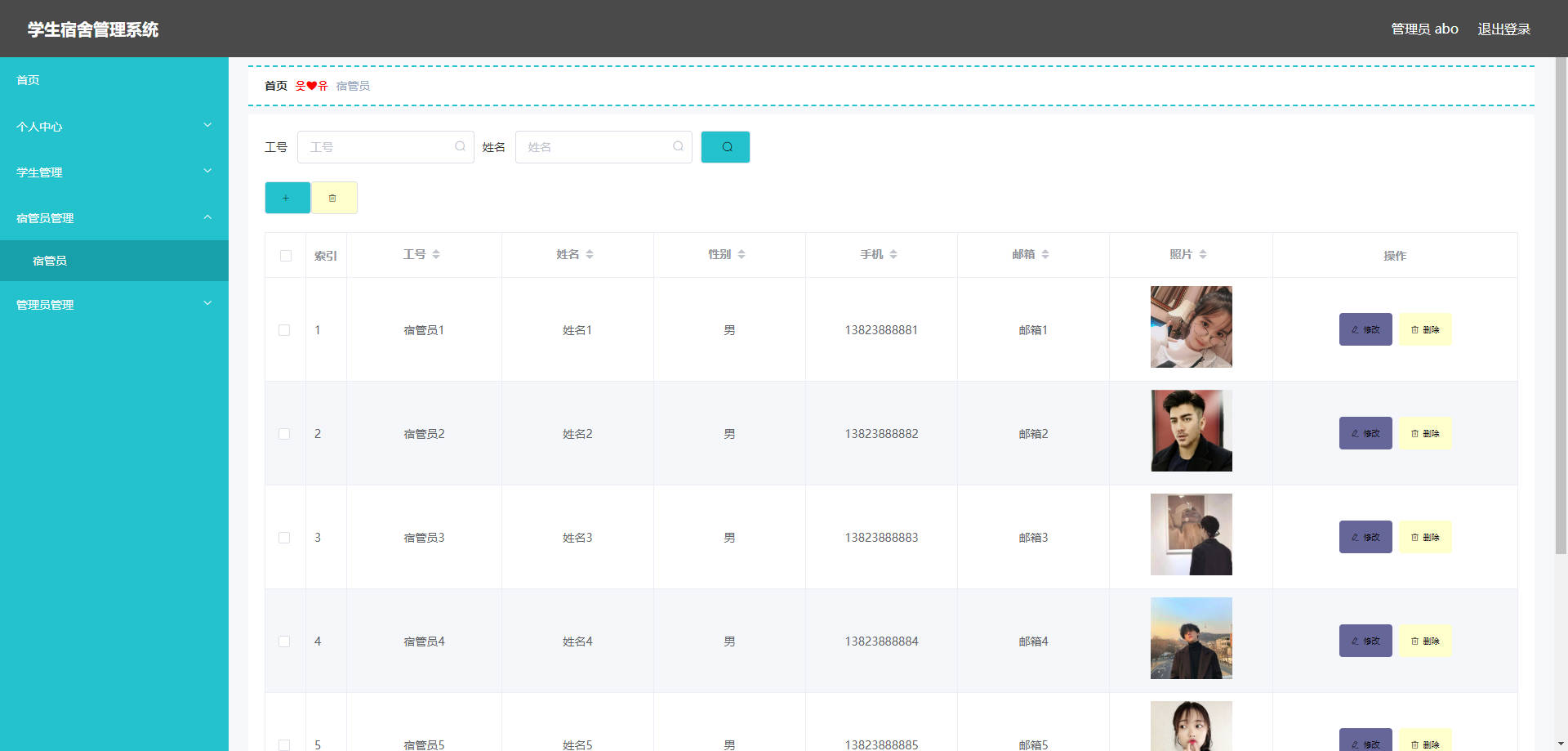Click the 工号 search input field
Screen dimensions: 1568x751
pyautogui.click(x=385, y=147)
